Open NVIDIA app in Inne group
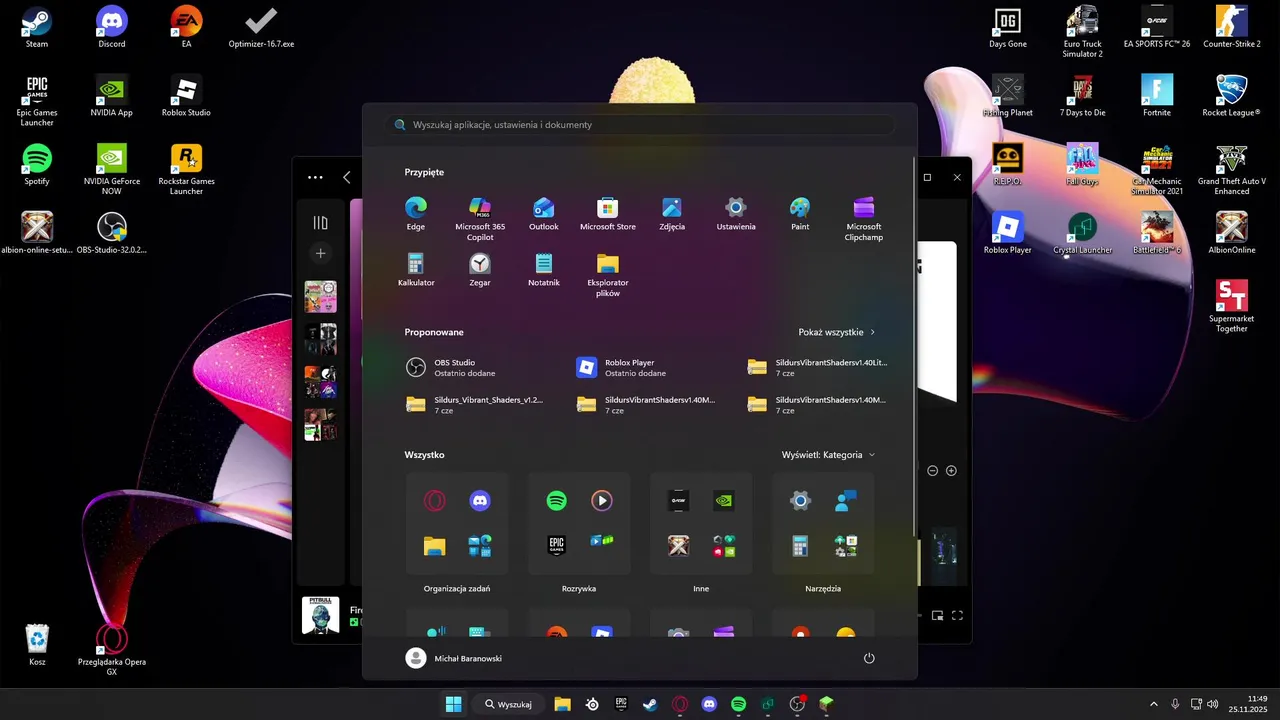1280x720 pixels. 724,501
